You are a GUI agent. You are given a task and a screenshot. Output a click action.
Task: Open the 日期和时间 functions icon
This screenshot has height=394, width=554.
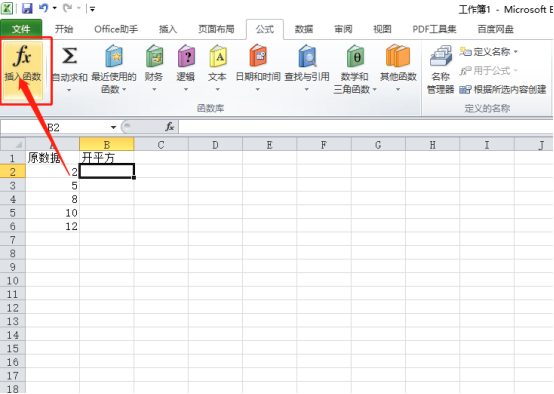[258, 56]
